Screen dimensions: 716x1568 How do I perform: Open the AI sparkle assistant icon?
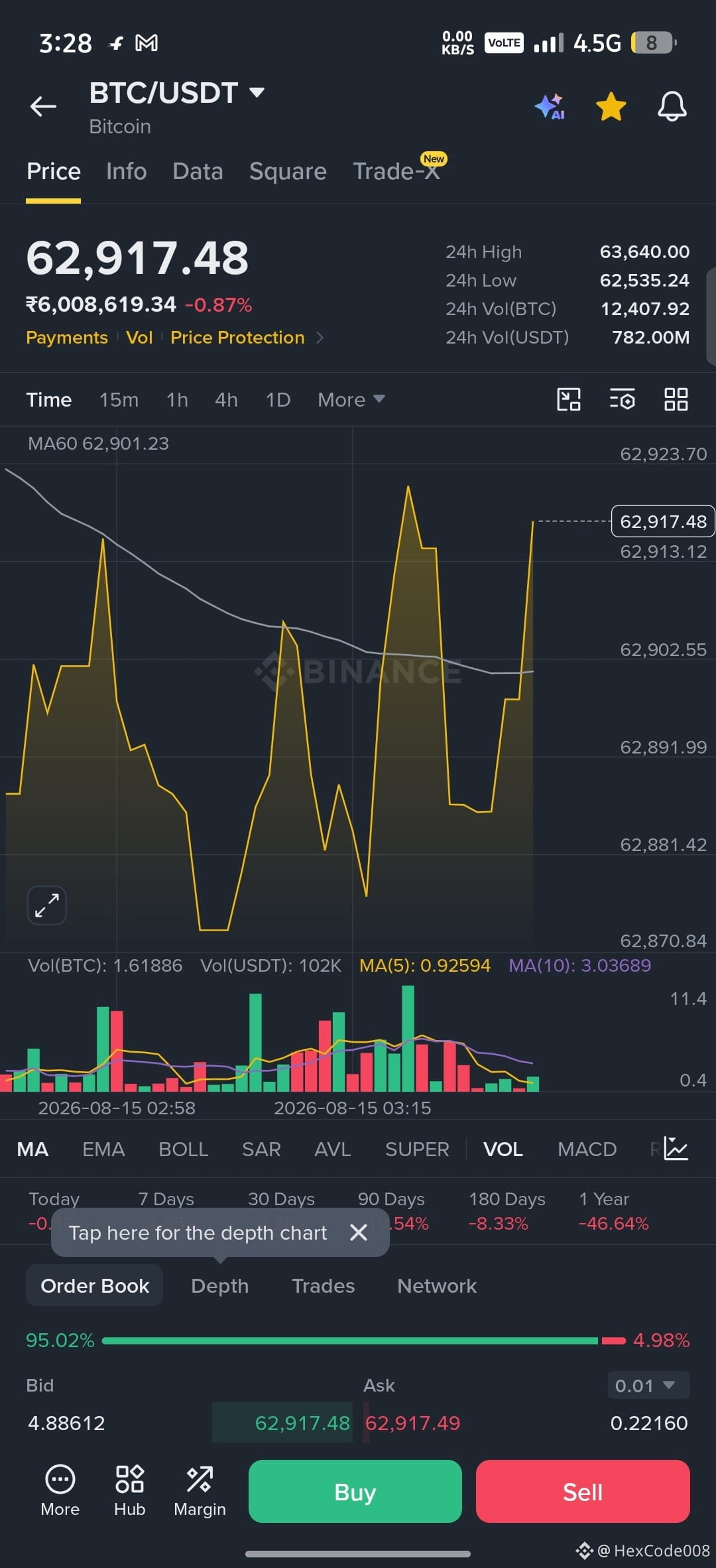[550, 106]
